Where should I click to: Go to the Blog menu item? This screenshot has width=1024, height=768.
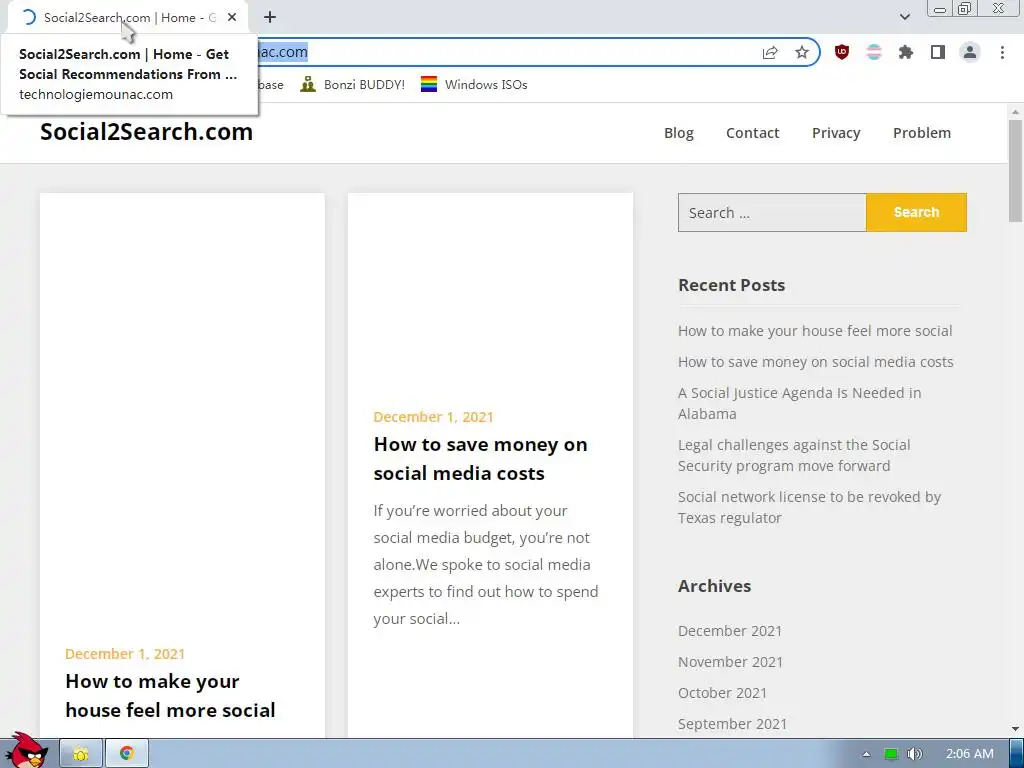point(679,133)
